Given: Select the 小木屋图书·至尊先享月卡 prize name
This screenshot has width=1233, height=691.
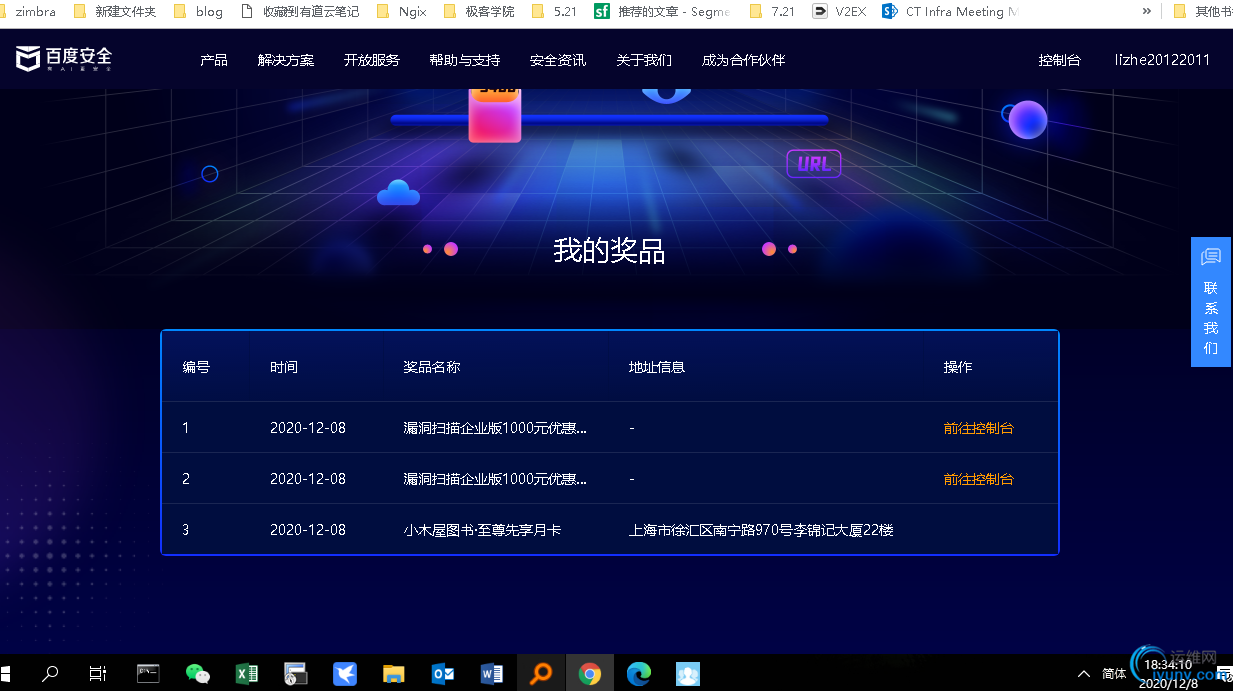Looking at the screenshot, I should coord(482,530).
